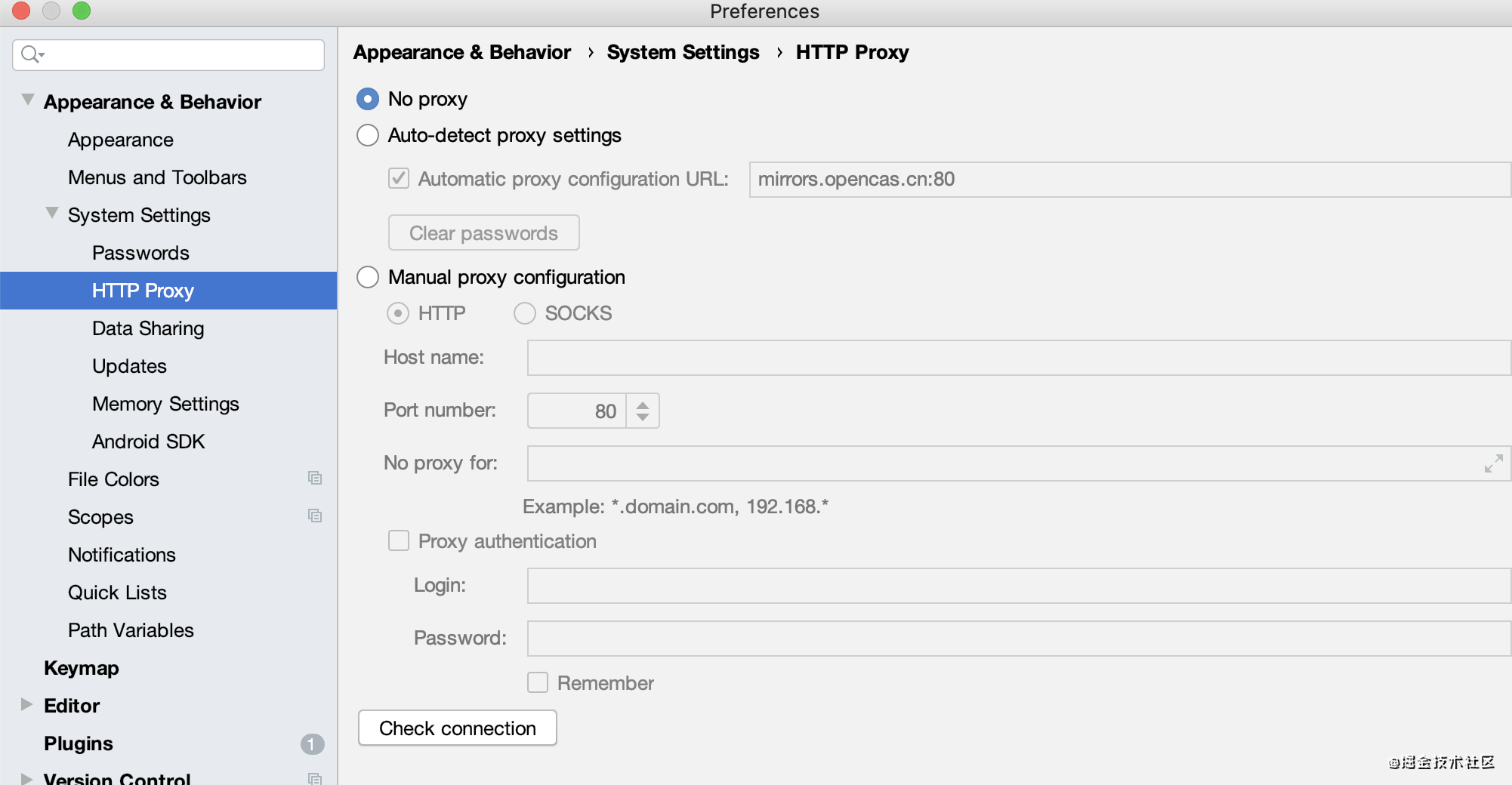Click the search magnifier icon in settings

coord(31,54)
